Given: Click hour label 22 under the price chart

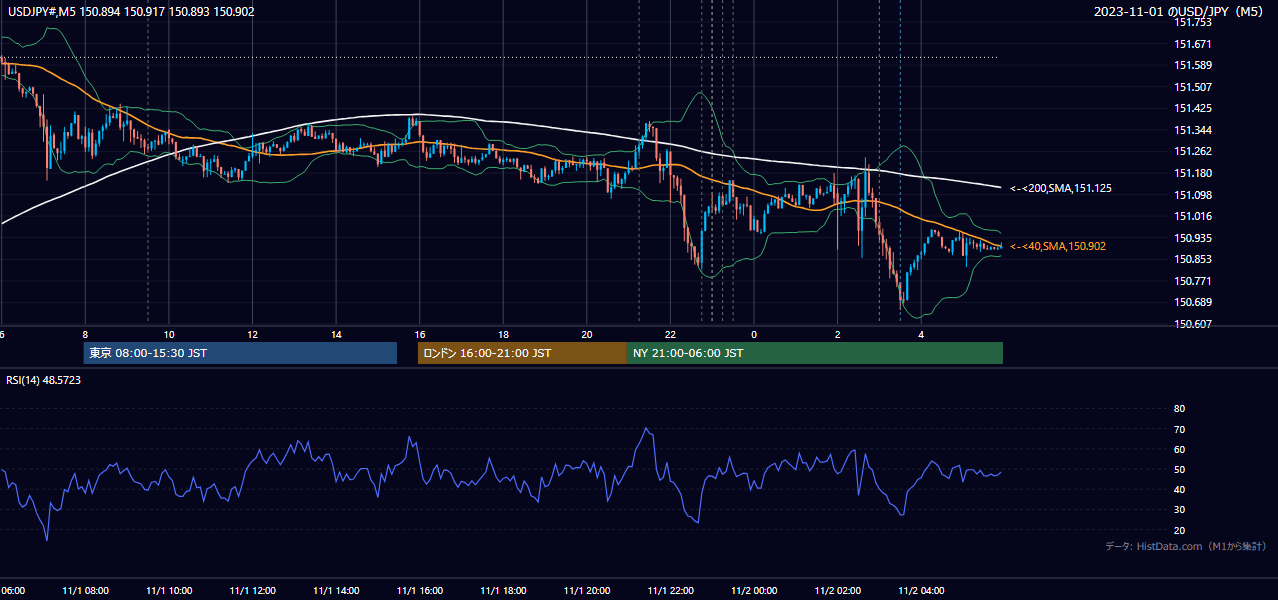Looking at the screenshot, I should [670, 334].
